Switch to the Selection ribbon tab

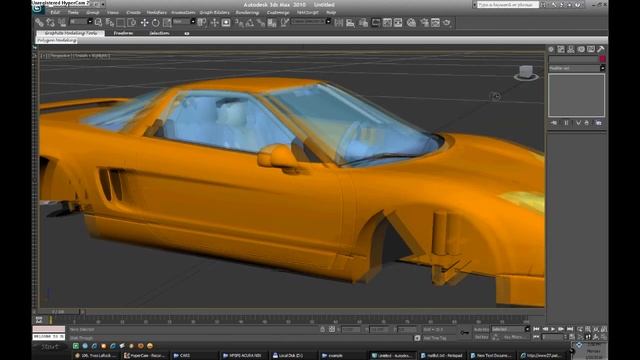(159, 33)
